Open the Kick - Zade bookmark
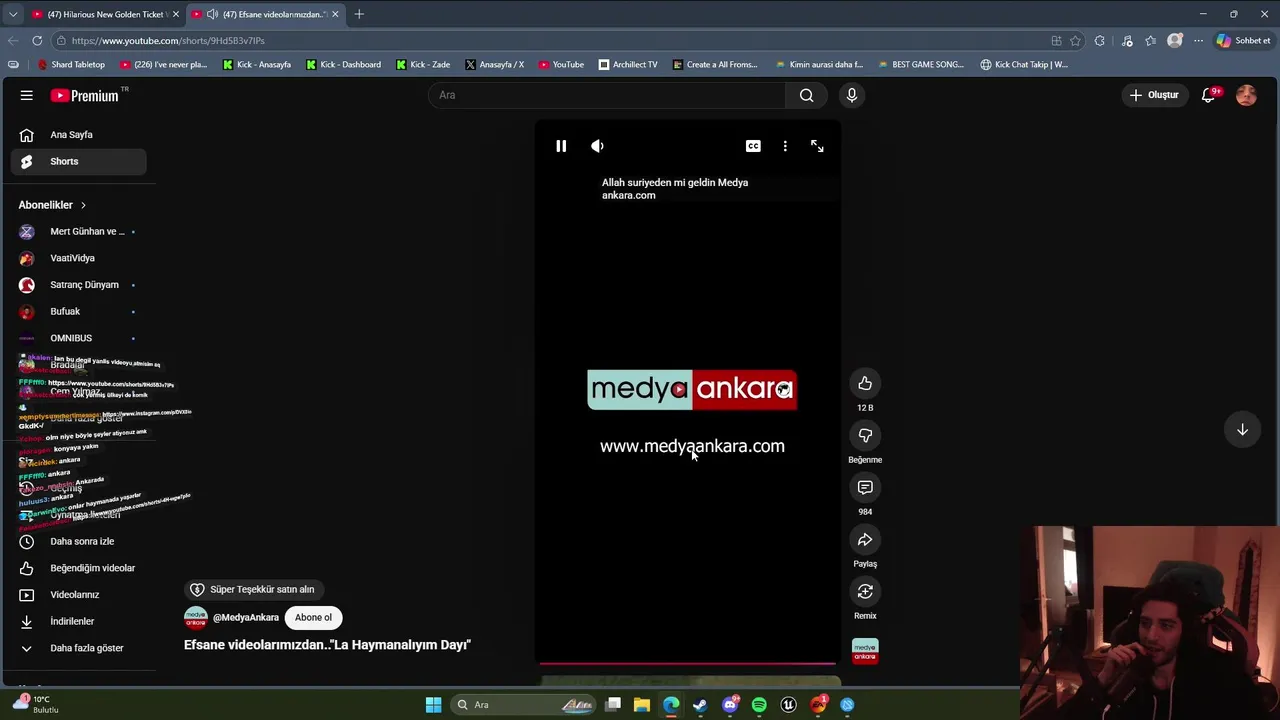Image resolution: width=1280 pixels, height=720 pixels. 423,65
